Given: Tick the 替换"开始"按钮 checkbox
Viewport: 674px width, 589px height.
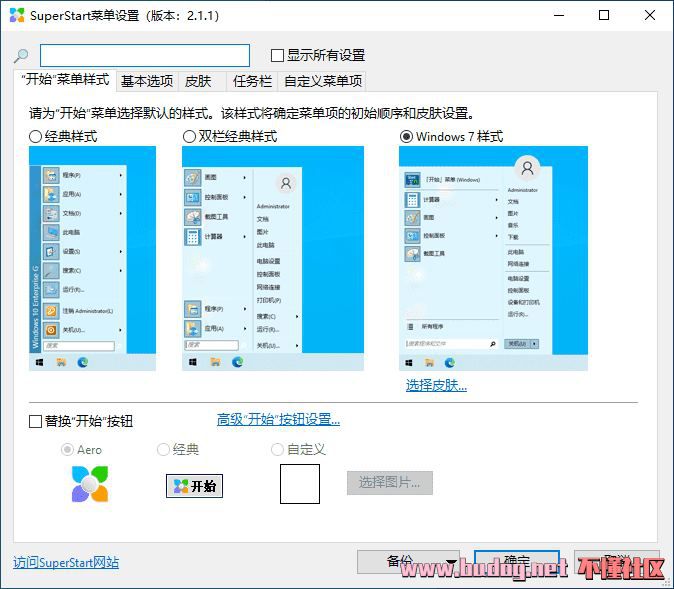Looking at the screenshot, I should pos(36,421).
